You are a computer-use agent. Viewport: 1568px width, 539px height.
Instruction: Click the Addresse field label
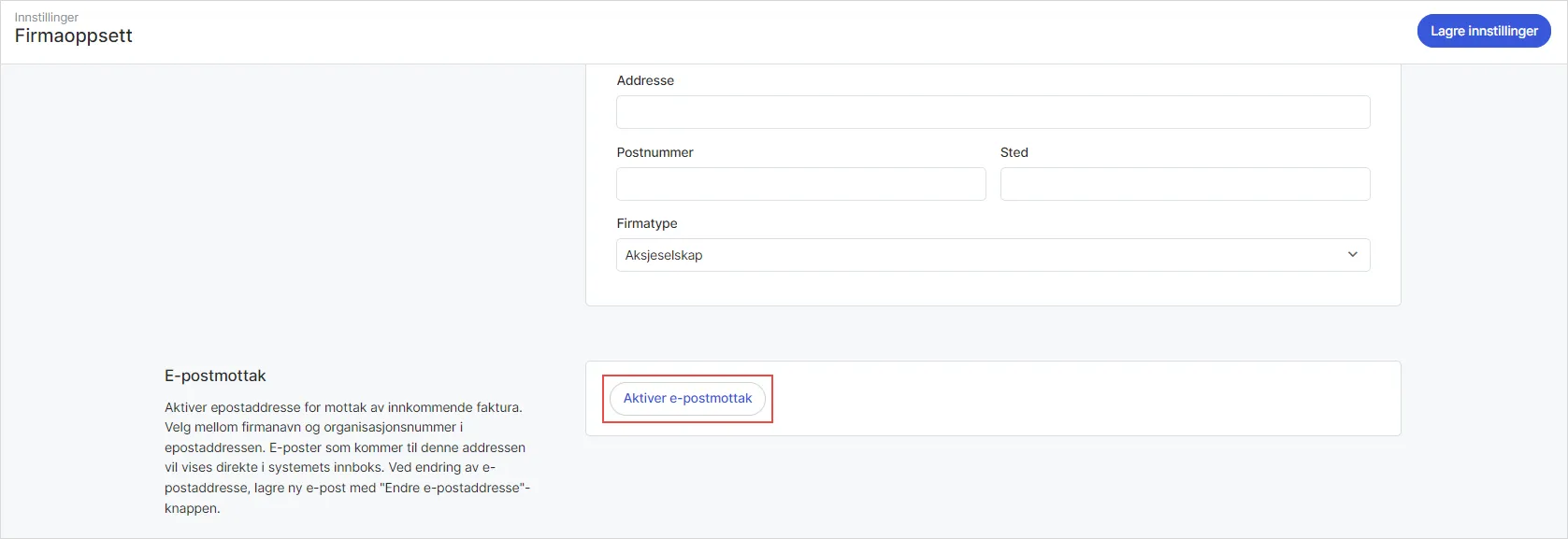click(x=645, y=80)
